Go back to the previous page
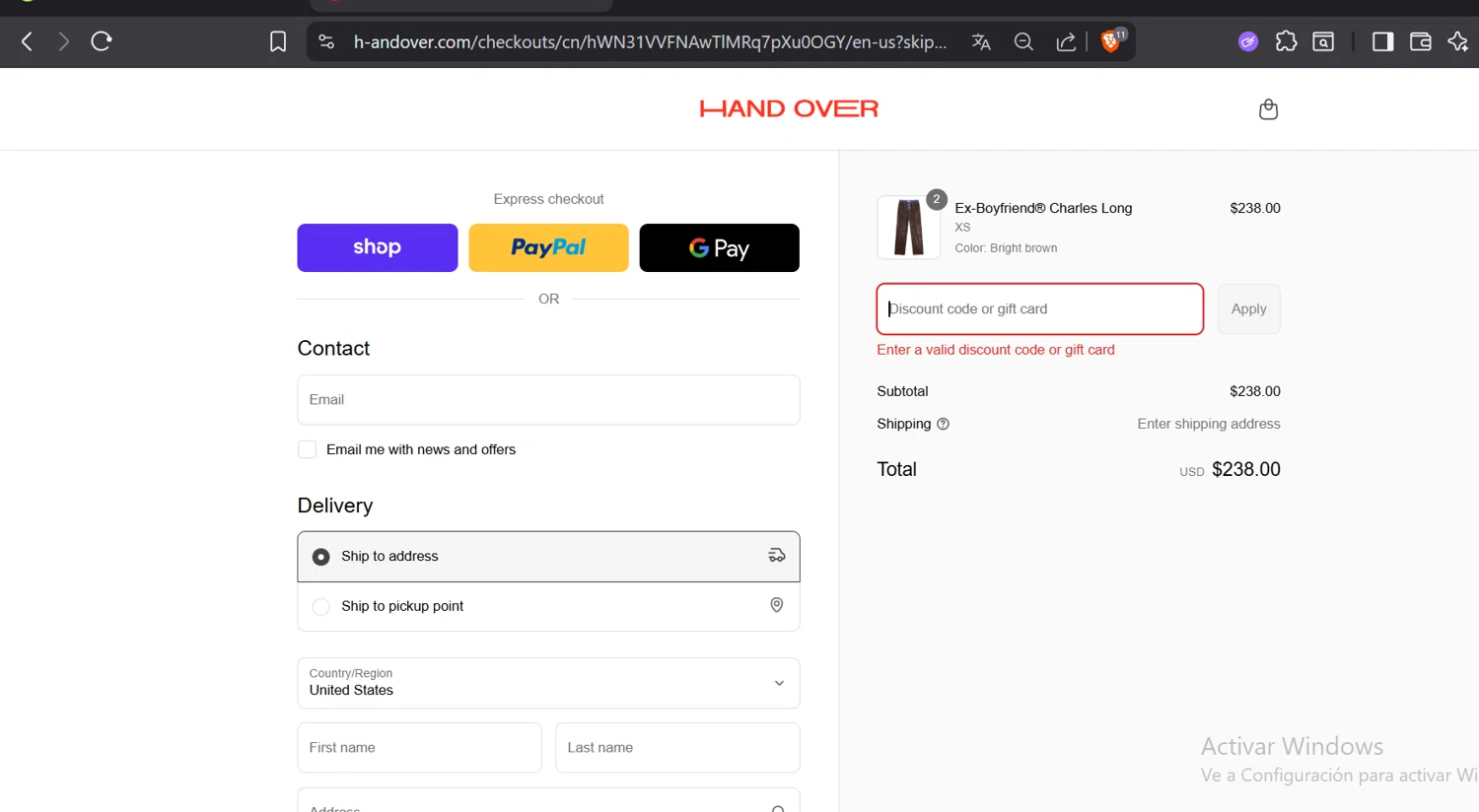Screen dimensions: 1479x812 (27, 41)
